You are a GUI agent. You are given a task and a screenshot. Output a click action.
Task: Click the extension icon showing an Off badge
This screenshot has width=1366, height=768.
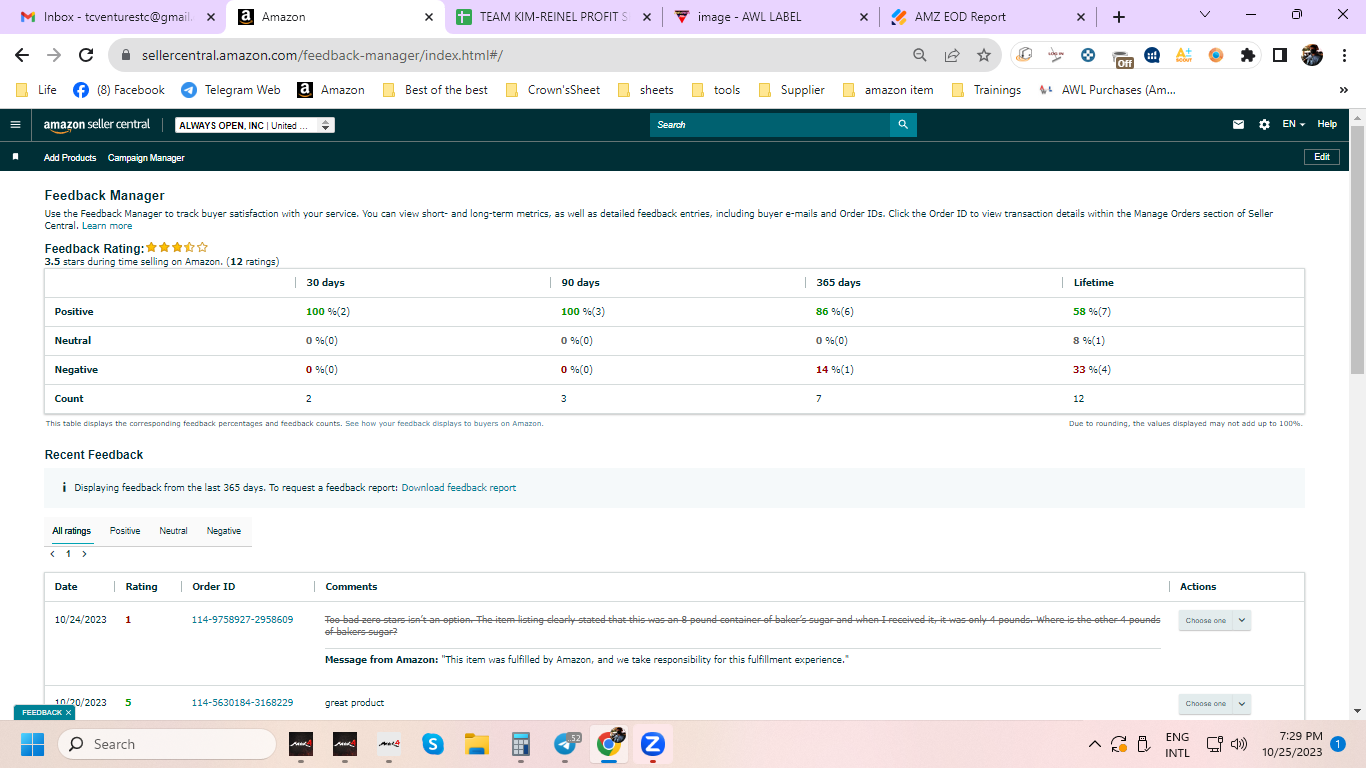(x=1121, y=57)
